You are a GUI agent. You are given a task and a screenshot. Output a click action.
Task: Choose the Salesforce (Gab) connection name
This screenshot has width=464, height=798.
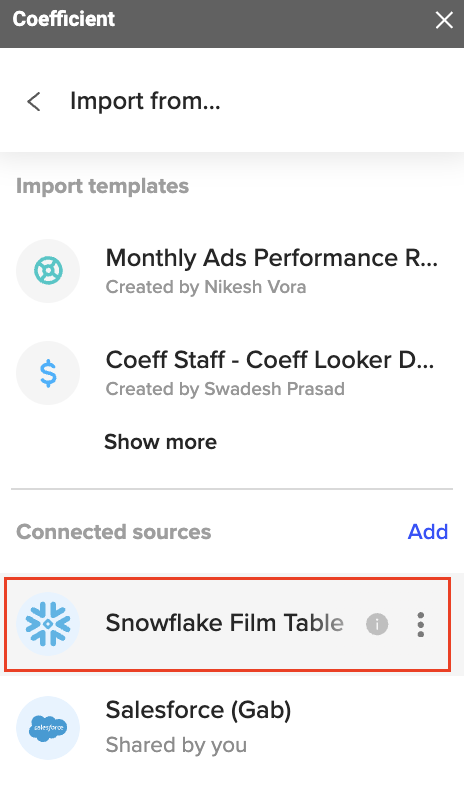[x=198, y=710]
